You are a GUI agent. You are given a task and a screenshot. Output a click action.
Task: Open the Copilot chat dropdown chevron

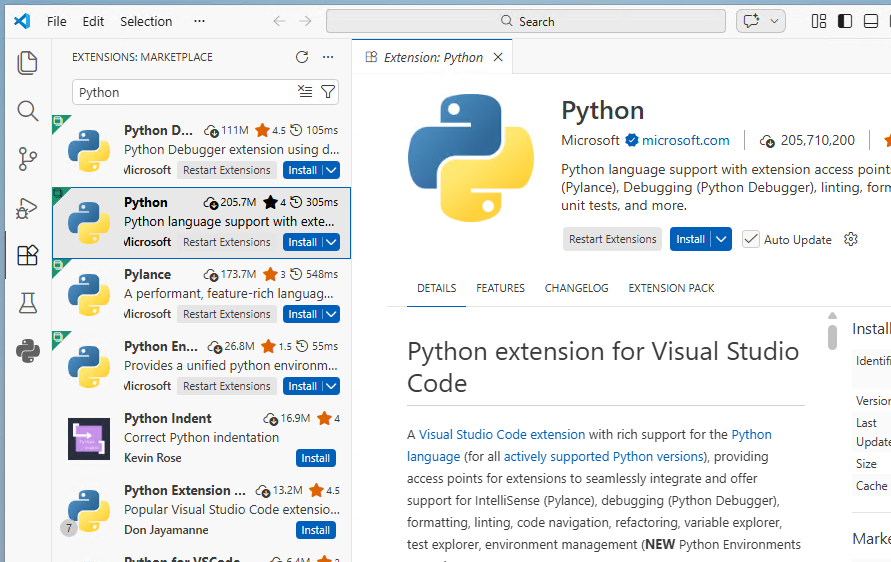[x=774, y=22]
